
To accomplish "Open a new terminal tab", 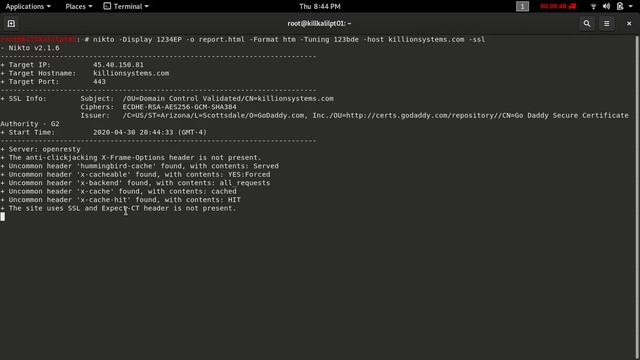I will [11, 24].
